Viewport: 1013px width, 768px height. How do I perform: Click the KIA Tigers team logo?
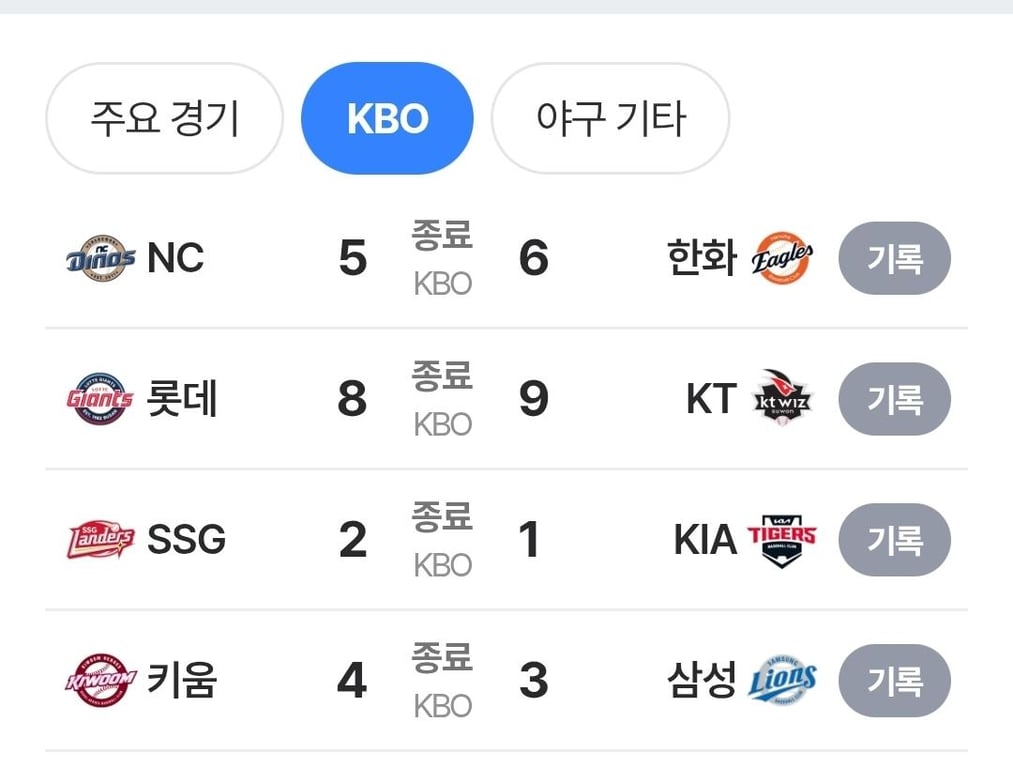(782, 540)
